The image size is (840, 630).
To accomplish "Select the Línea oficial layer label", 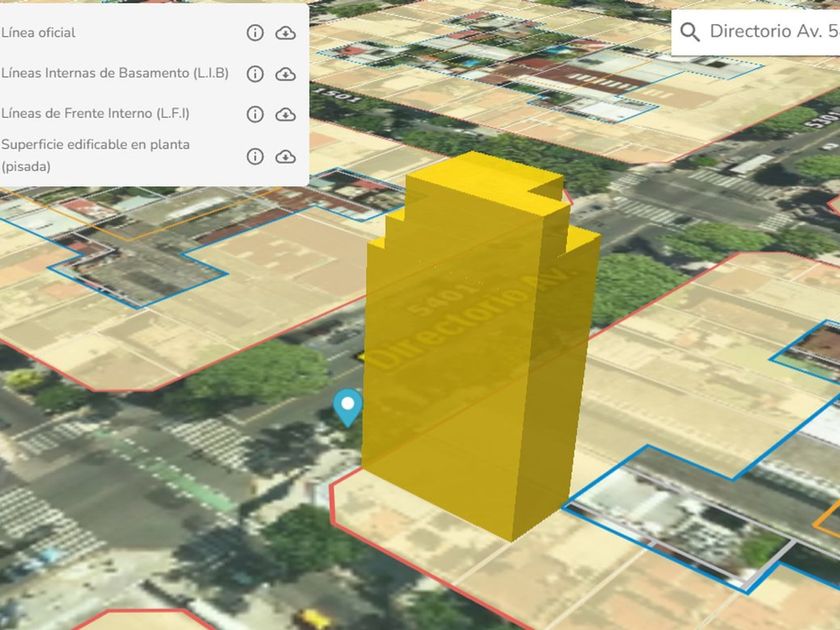I will pos(39,33).
